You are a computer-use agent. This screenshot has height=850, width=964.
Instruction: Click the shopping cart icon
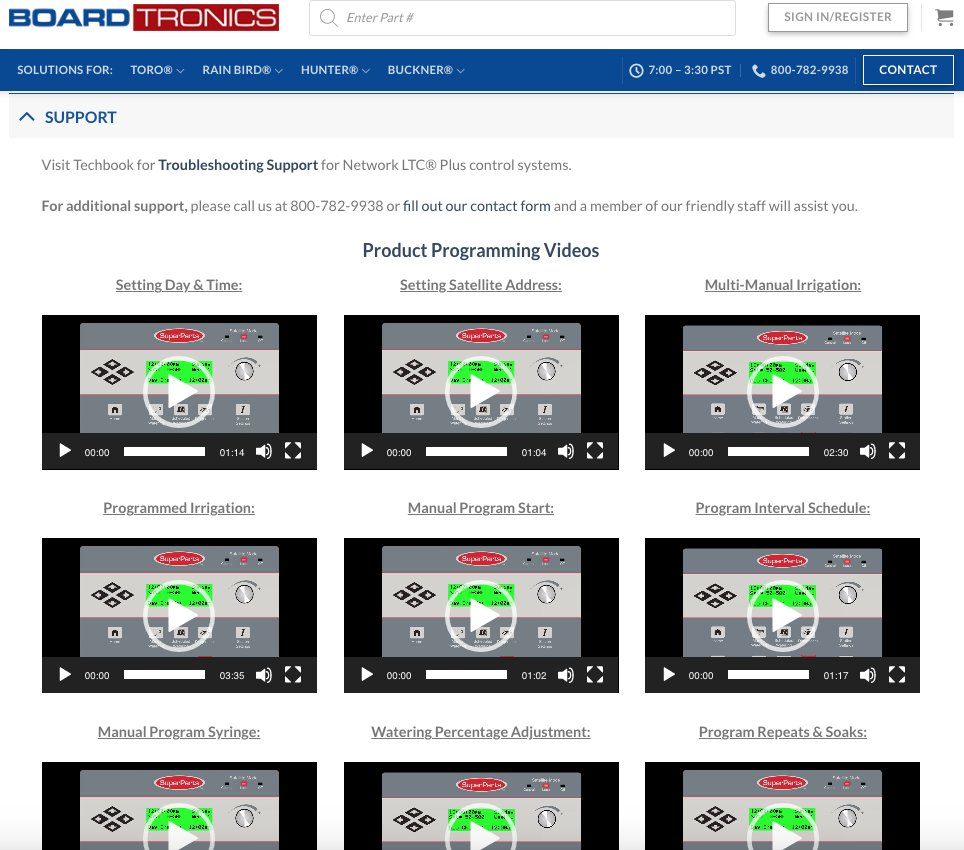944,17
